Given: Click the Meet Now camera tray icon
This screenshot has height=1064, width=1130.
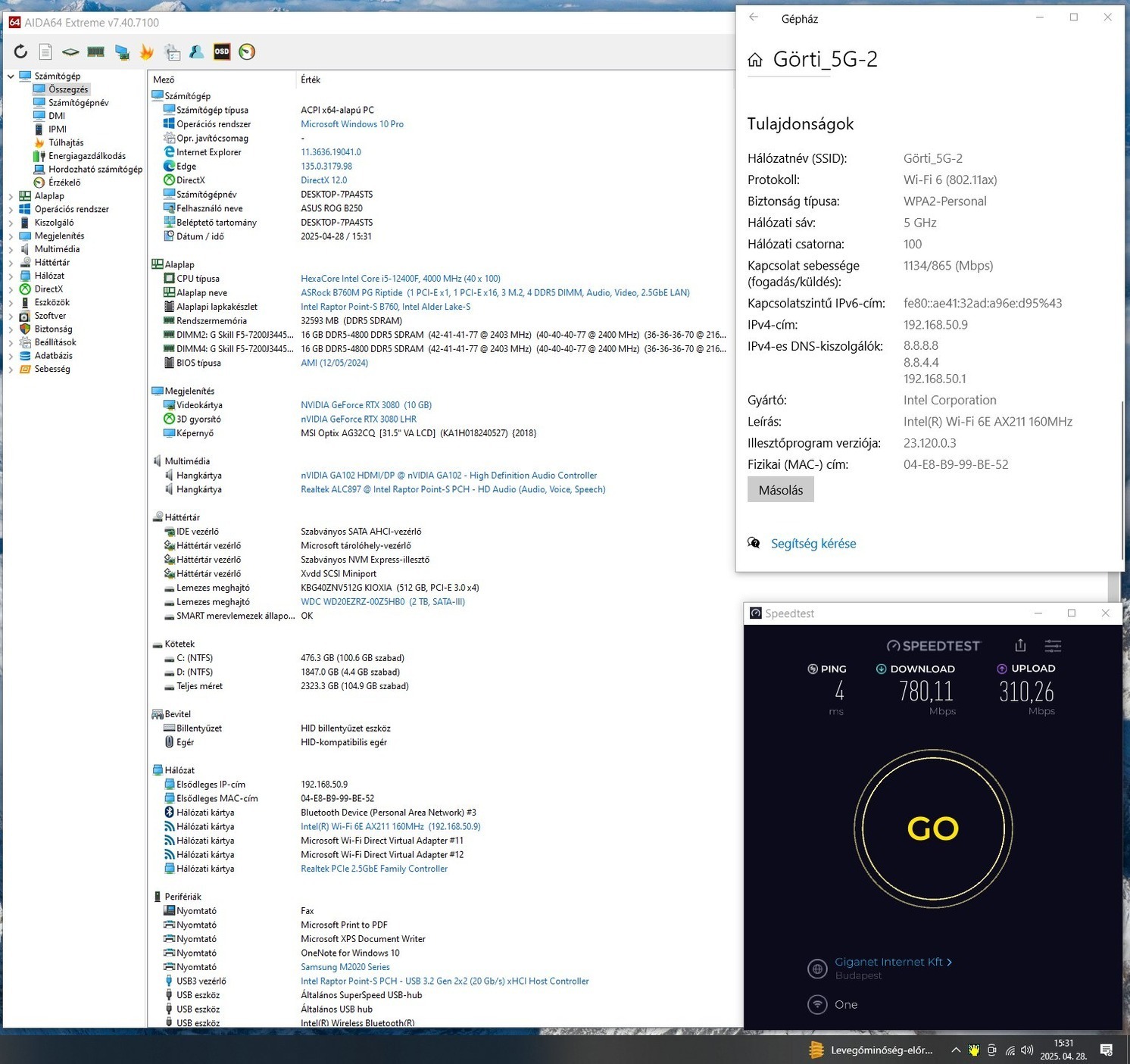Looking at the screenshot, I should pos(991,1050).
